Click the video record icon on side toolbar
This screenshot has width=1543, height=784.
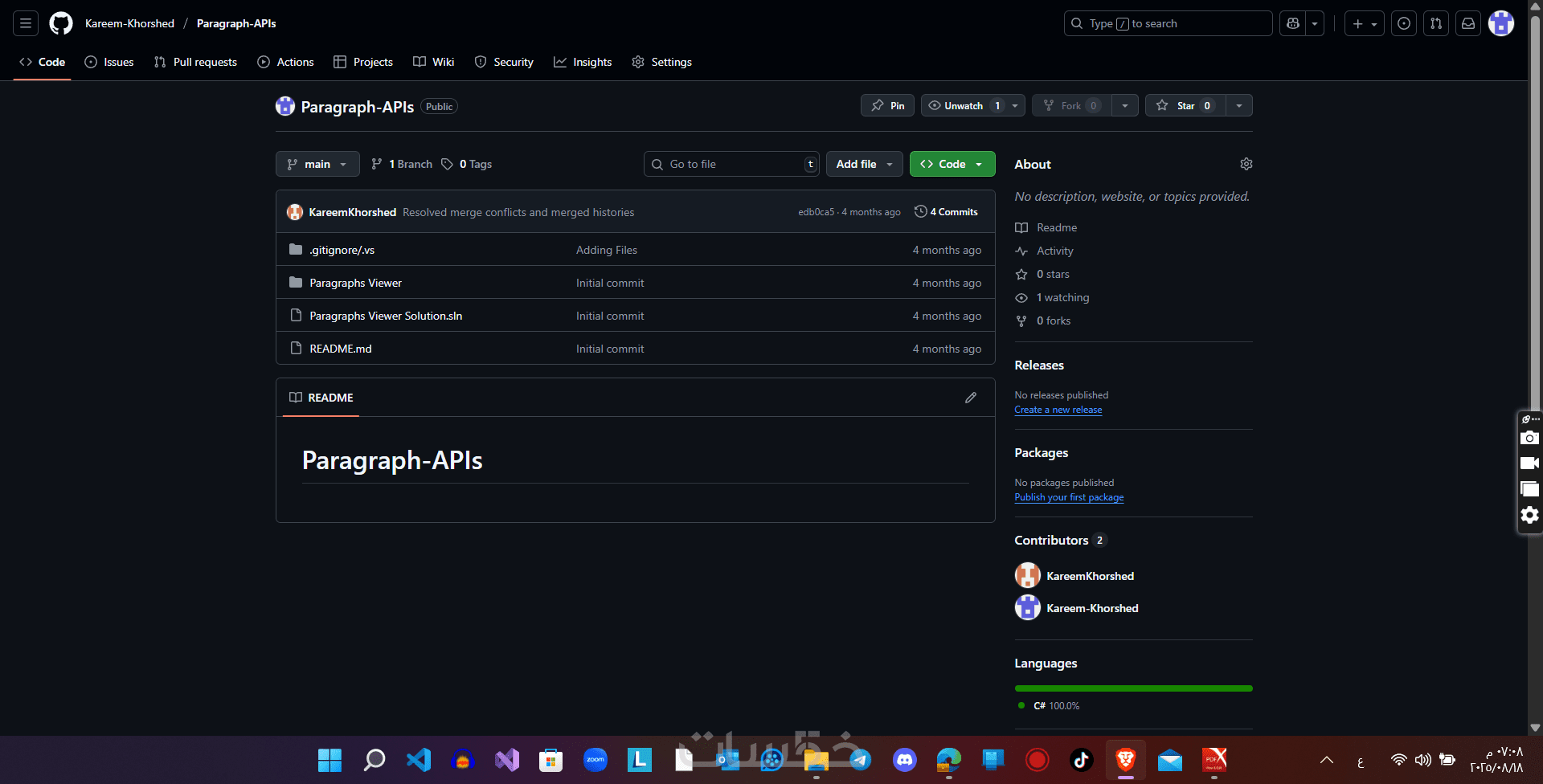tap(1529, 463)
